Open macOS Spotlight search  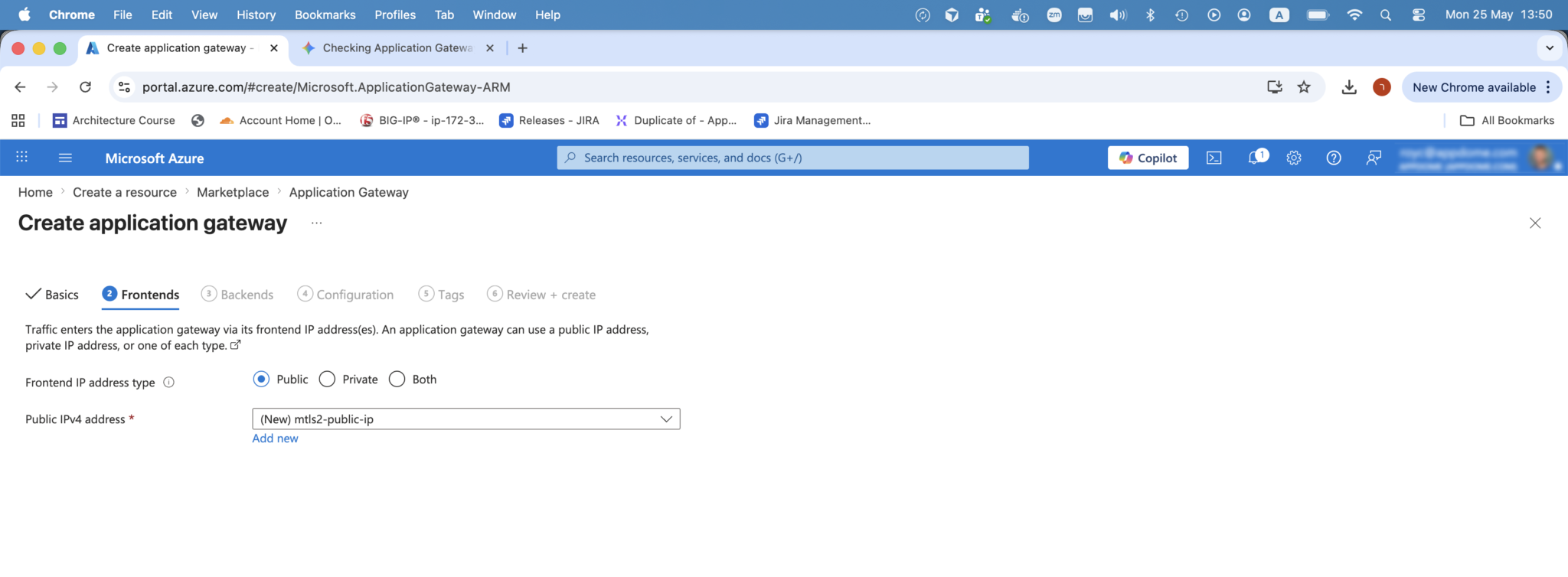(x=1386, y=15)
